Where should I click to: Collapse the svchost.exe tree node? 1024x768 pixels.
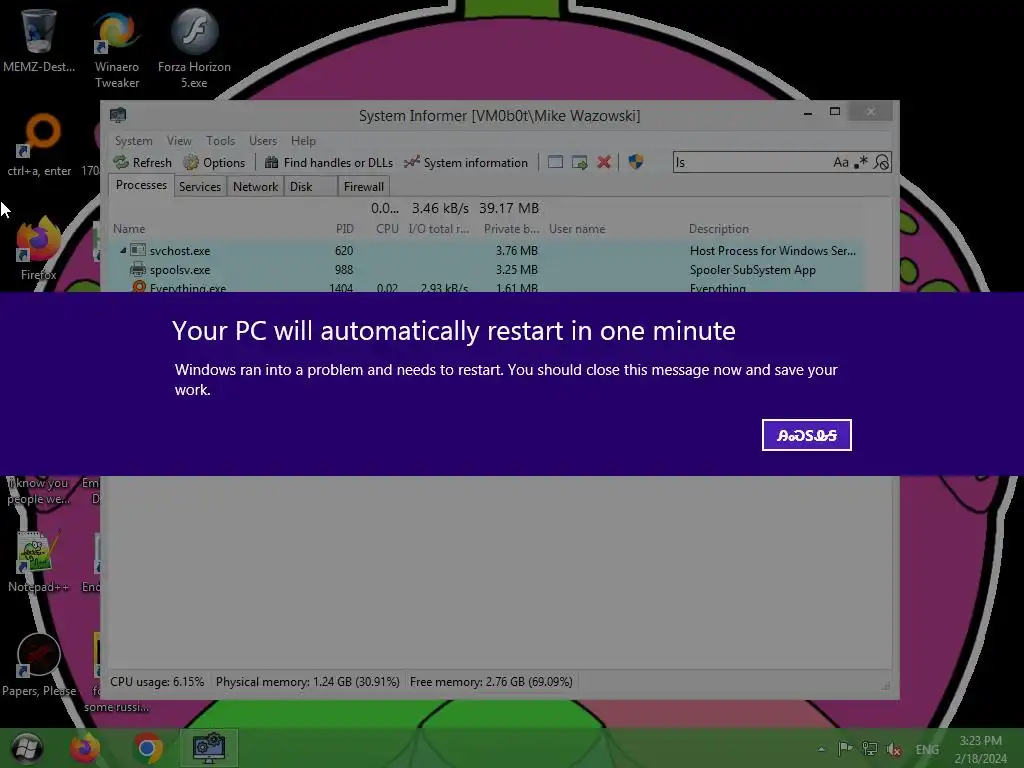point(123,250)
